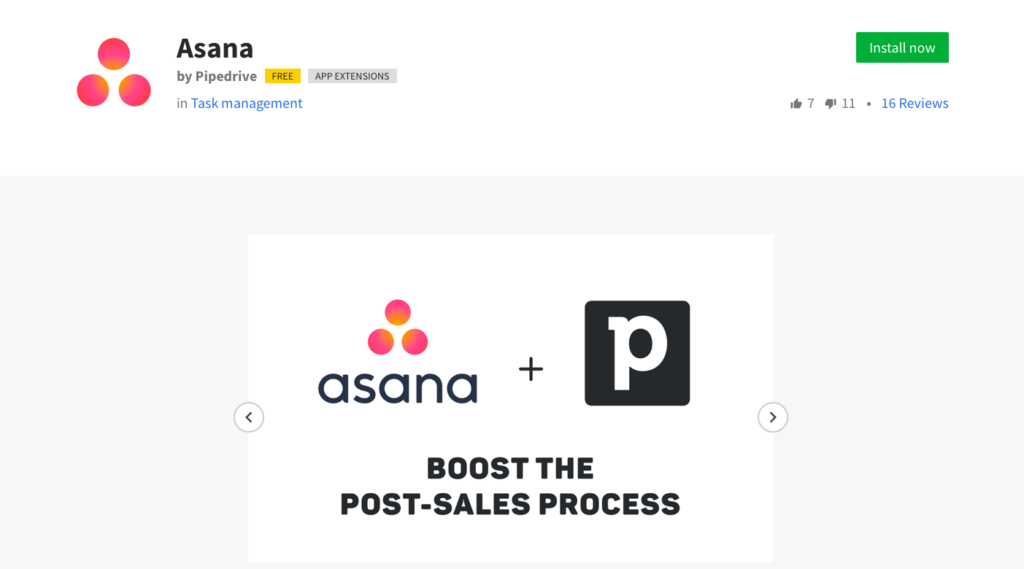Click the "asana" wordmark in the slide

[397, 386]
